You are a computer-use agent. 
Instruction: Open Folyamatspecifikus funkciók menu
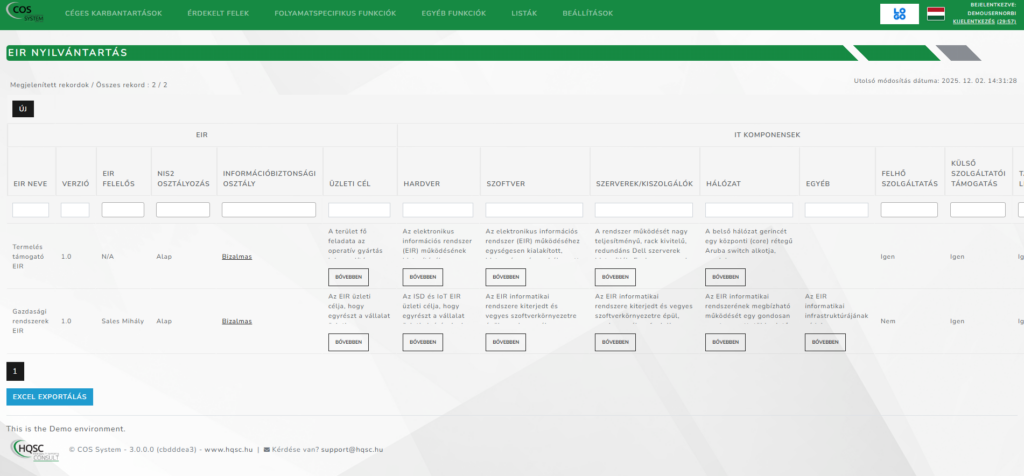point(335,13)
